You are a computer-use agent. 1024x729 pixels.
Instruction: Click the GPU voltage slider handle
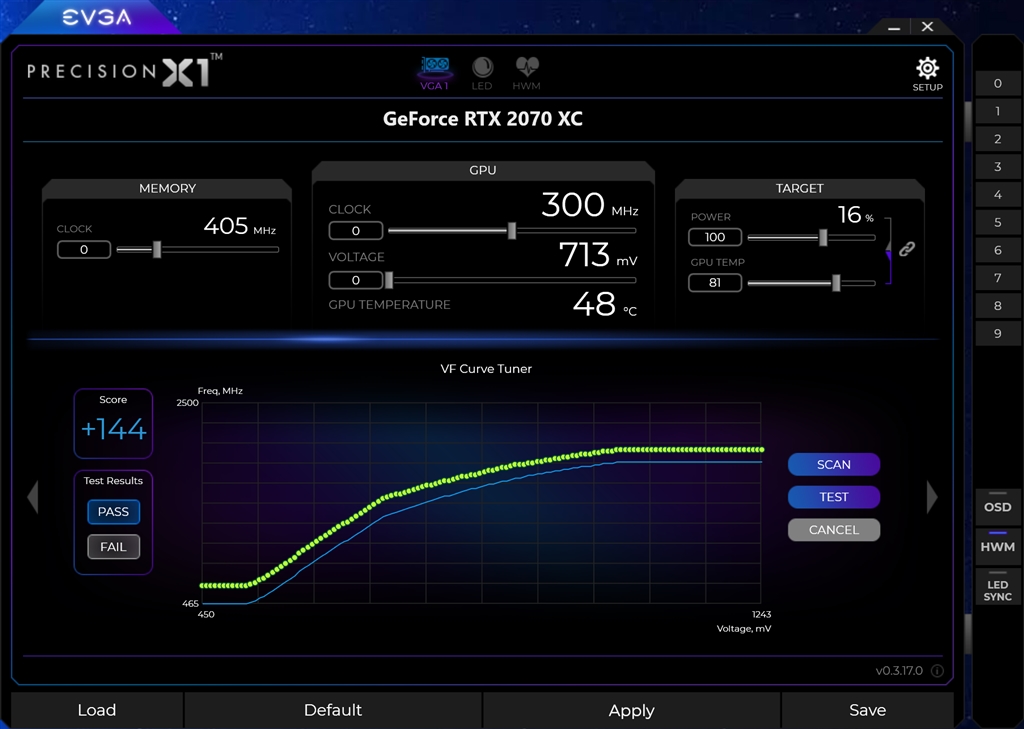click(389, 280)
